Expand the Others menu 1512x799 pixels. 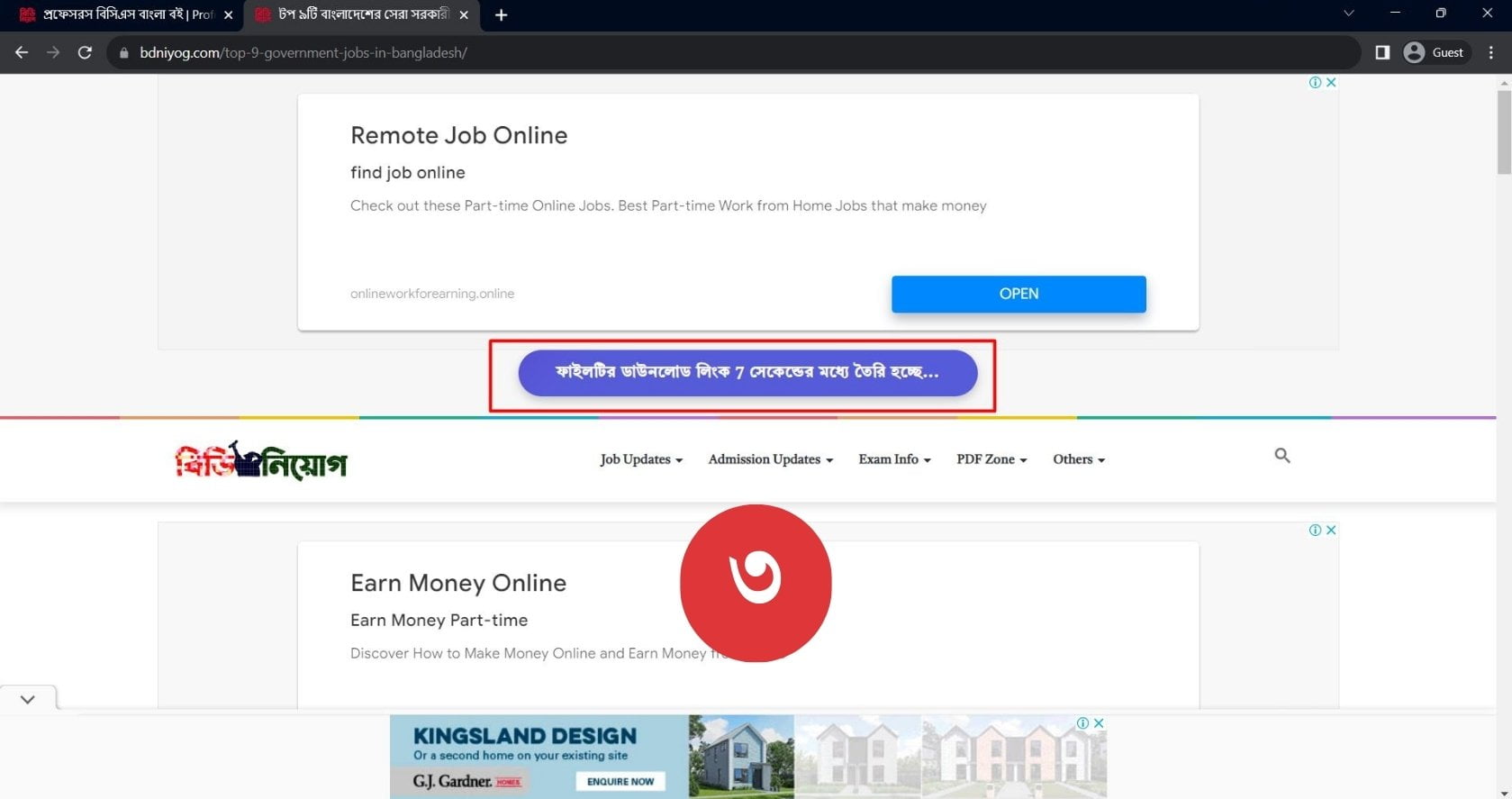click(1079, 459)
